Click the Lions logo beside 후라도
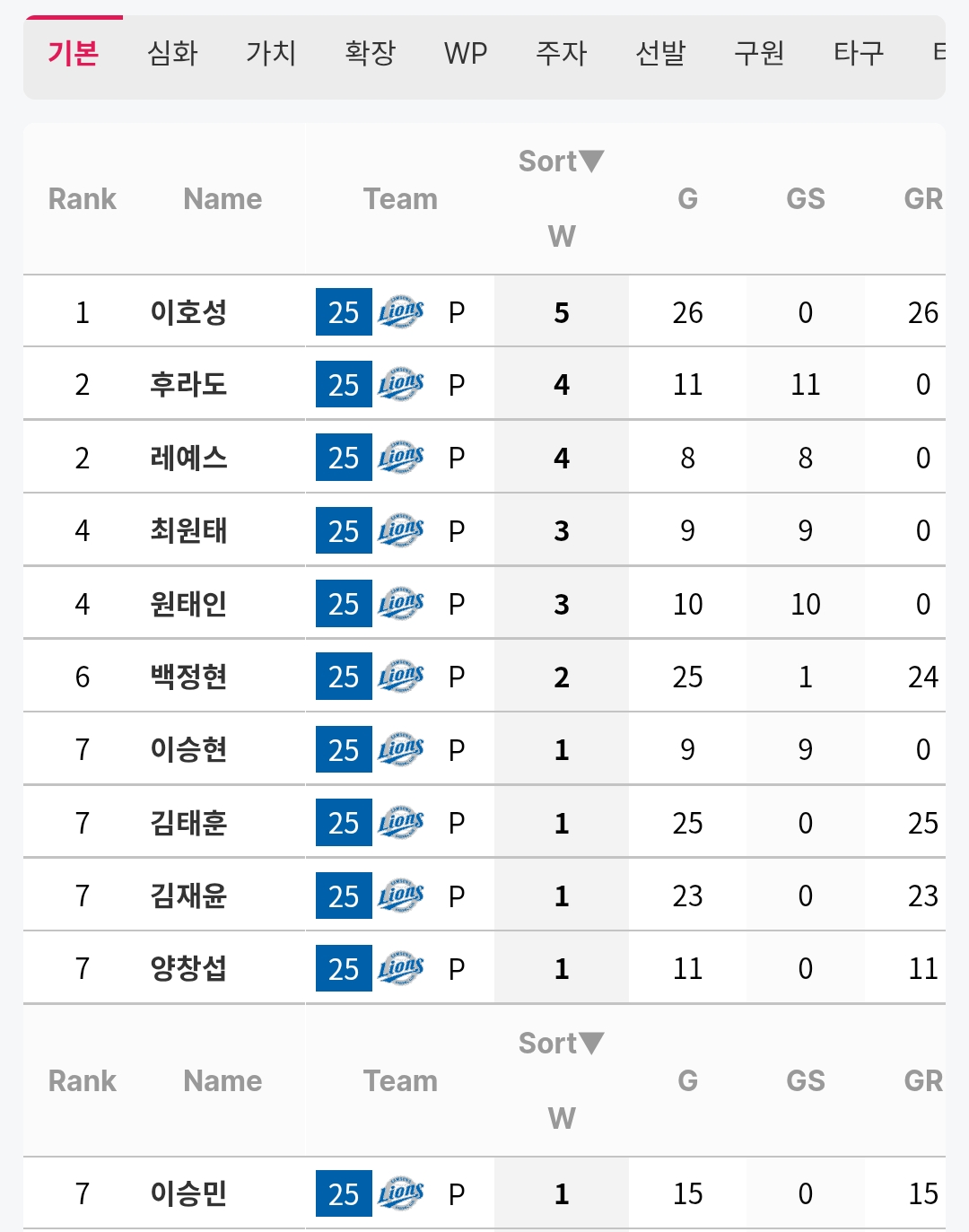The image size is (969, 1232). 400,385
